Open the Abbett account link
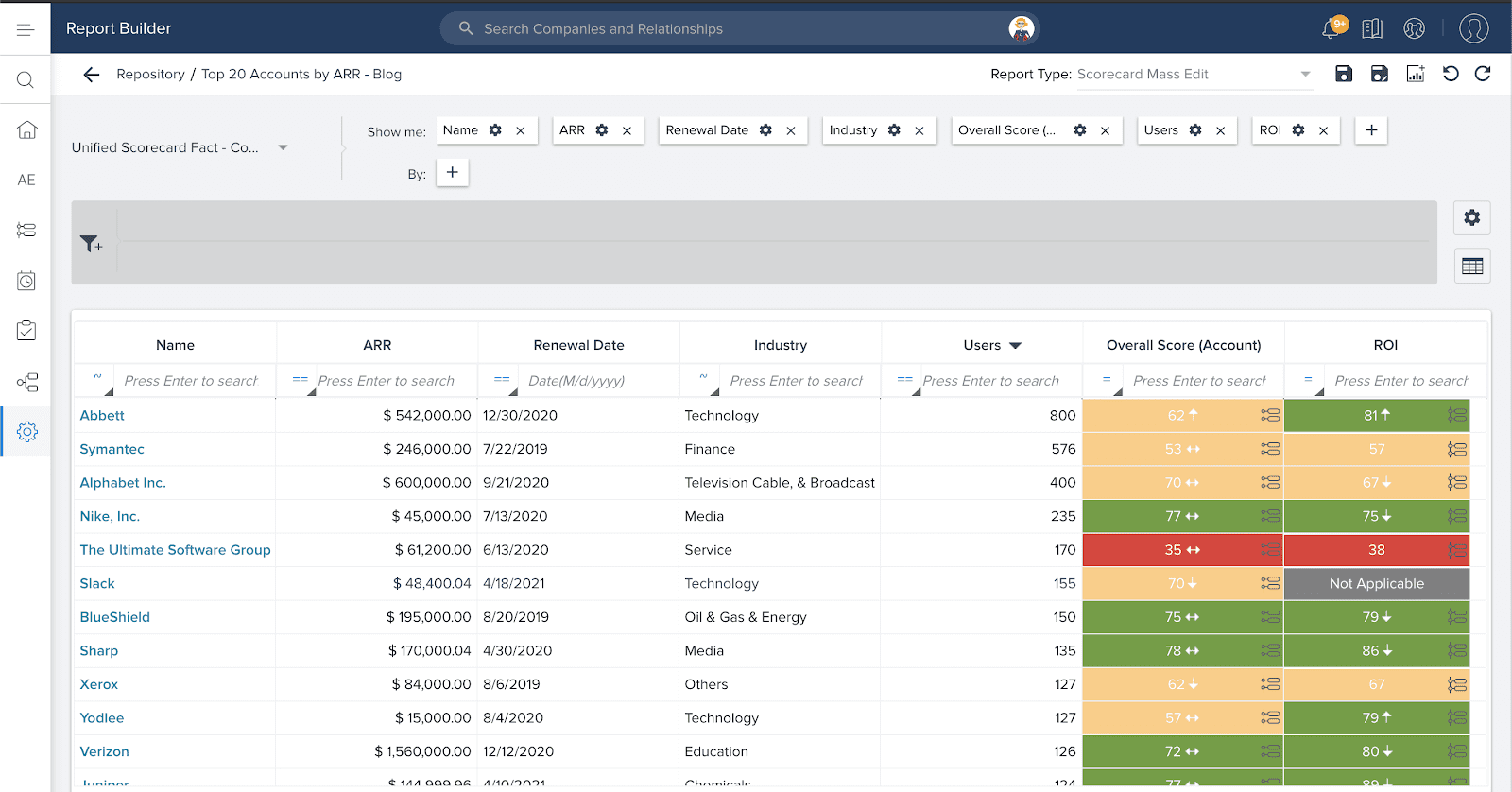This screenshot has height=792, width=1512. (102, 416)
